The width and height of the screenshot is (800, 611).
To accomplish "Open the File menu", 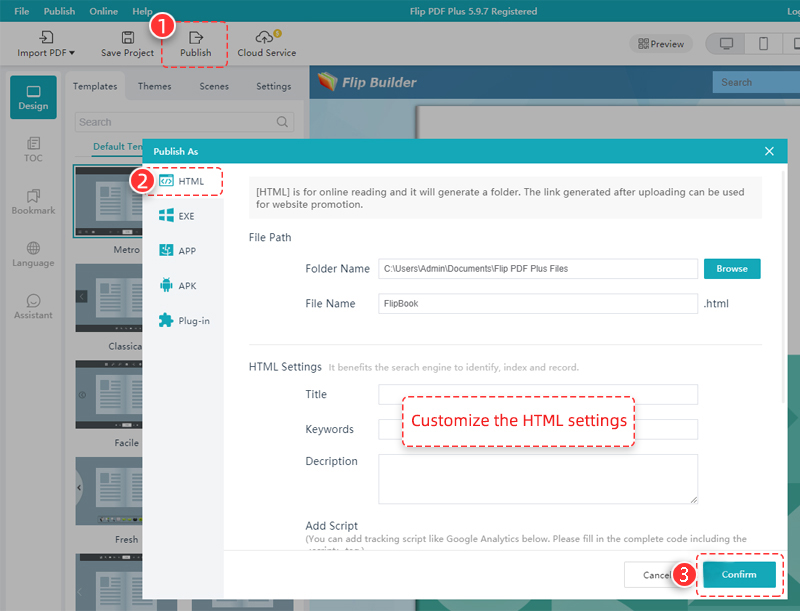I will [21, 11].
